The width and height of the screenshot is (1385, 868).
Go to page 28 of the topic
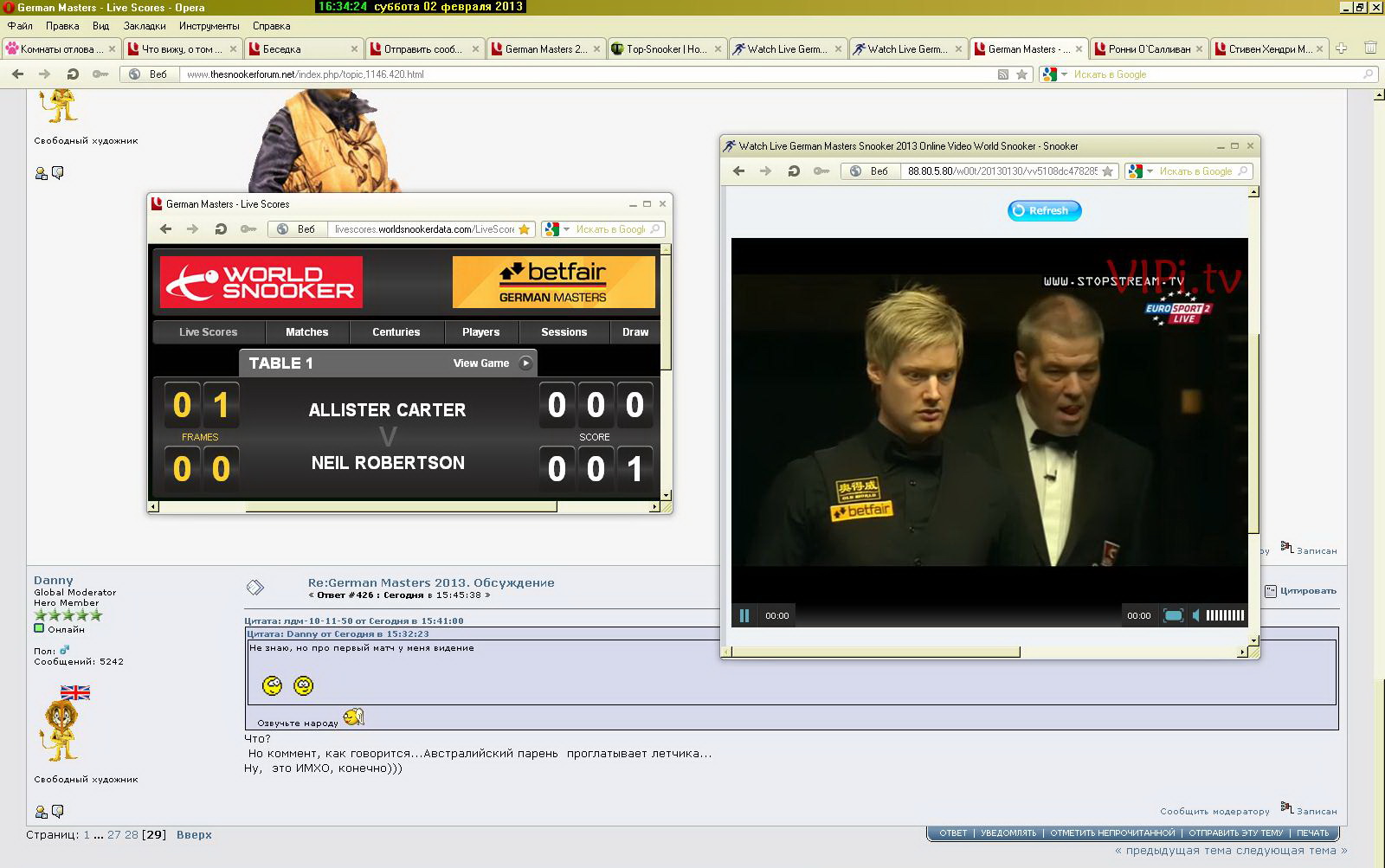[x=132, y=835]
